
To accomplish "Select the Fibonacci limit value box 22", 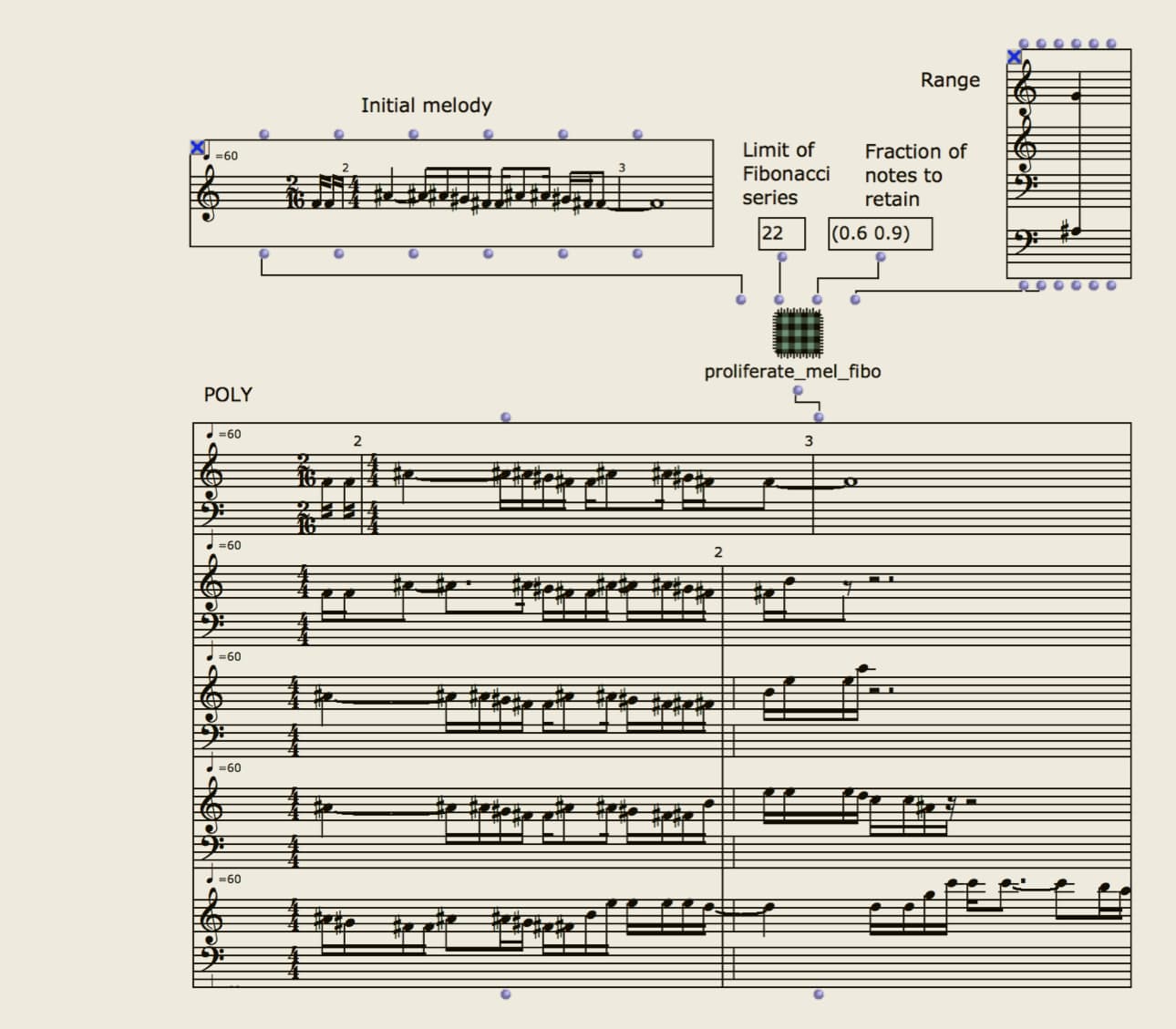I will pos(781,233).
